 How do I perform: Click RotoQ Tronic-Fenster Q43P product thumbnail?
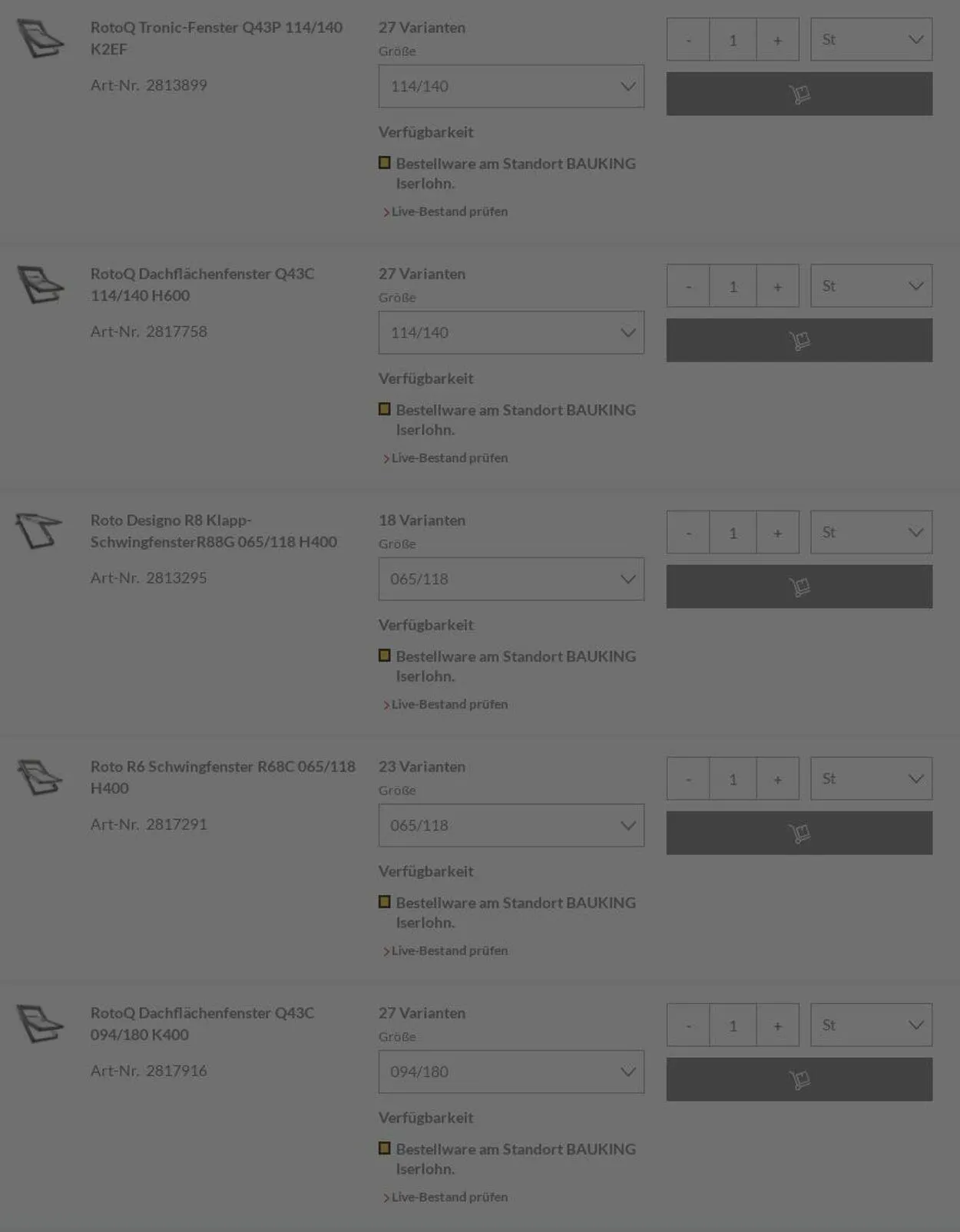41,38
